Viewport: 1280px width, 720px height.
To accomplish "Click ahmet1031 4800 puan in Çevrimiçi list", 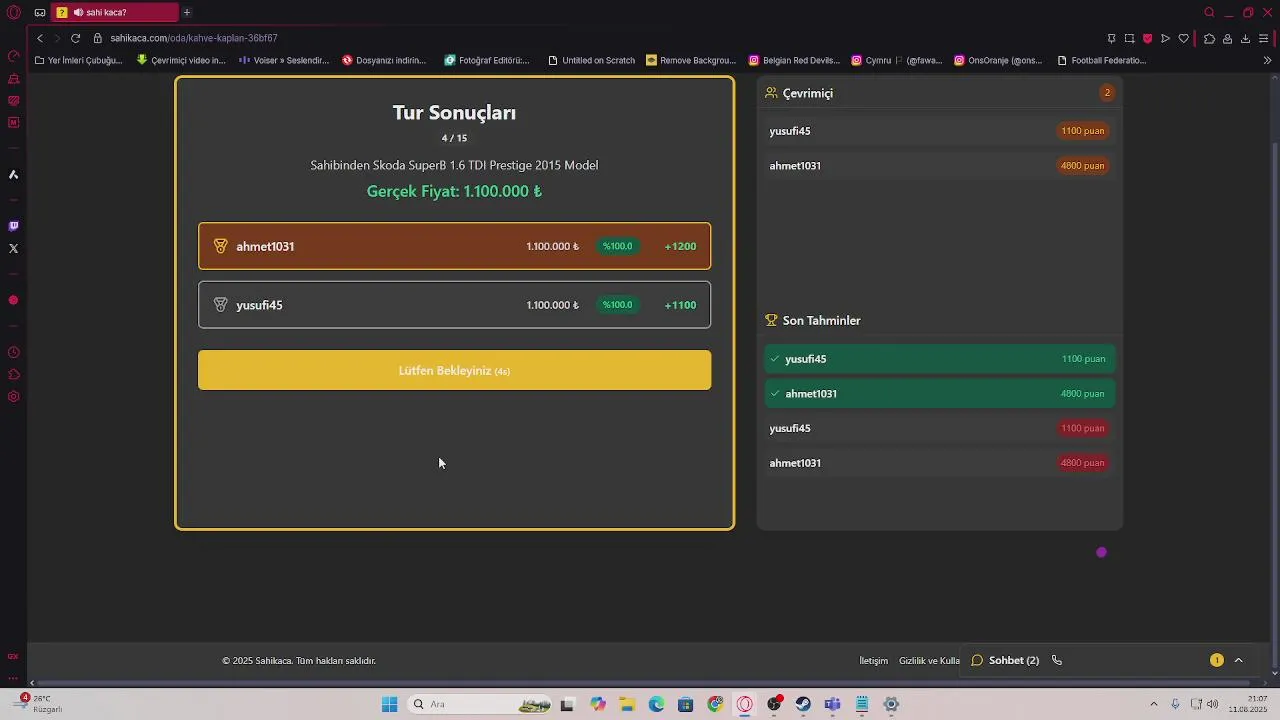I will pos(939,166).
